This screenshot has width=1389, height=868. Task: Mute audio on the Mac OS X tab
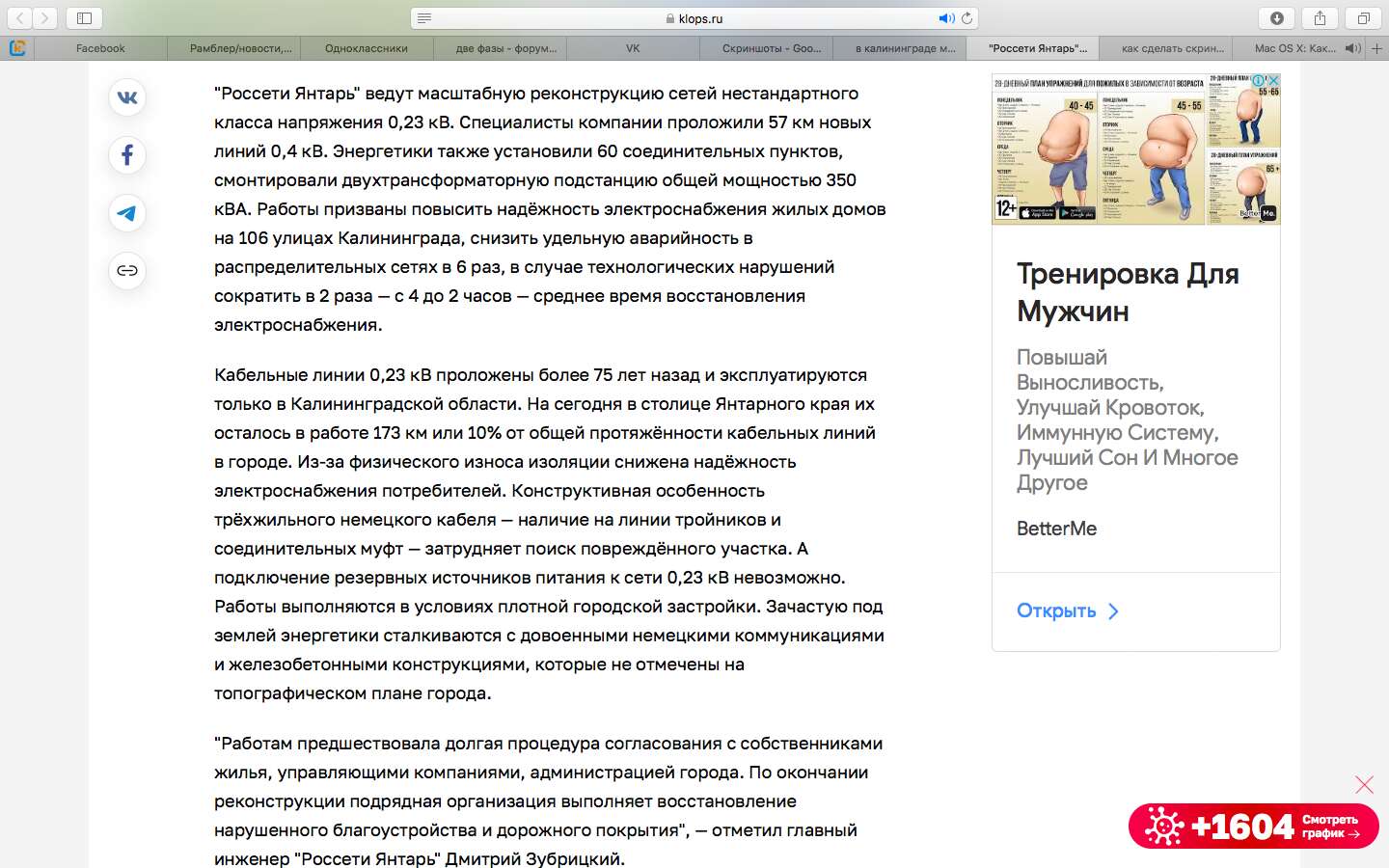tap(1352, 48)
